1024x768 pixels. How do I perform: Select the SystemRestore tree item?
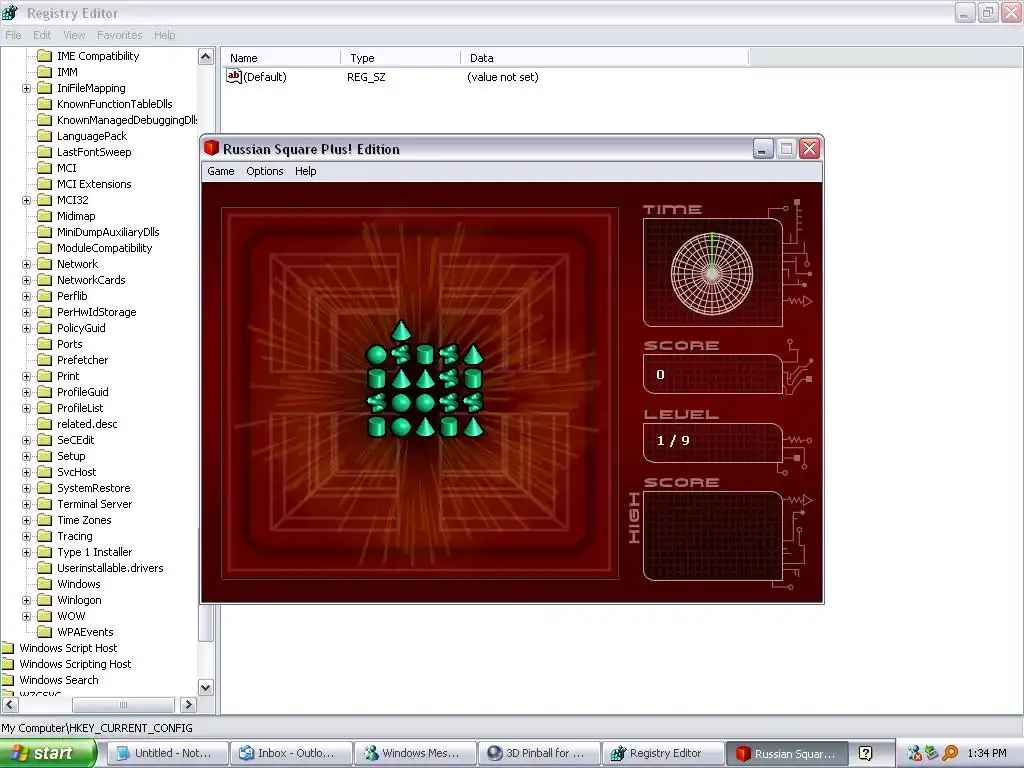pyautogui.click(x=93, y=488)
